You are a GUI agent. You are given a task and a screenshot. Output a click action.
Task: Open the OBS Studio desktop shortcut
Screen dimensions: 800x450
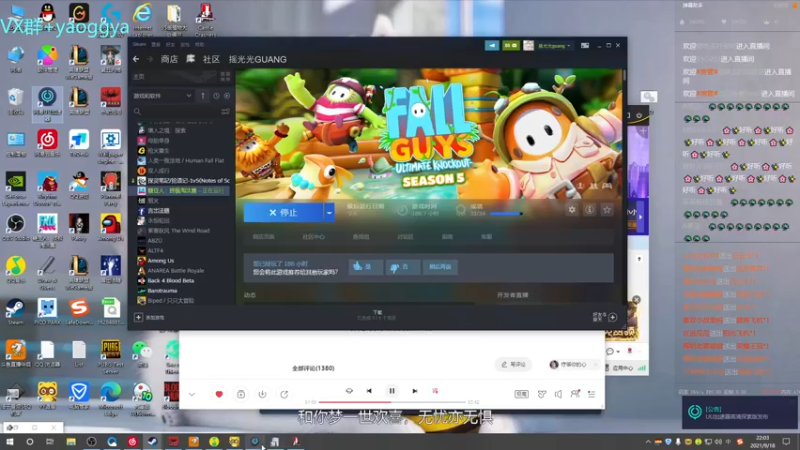[x=15, y=228]
